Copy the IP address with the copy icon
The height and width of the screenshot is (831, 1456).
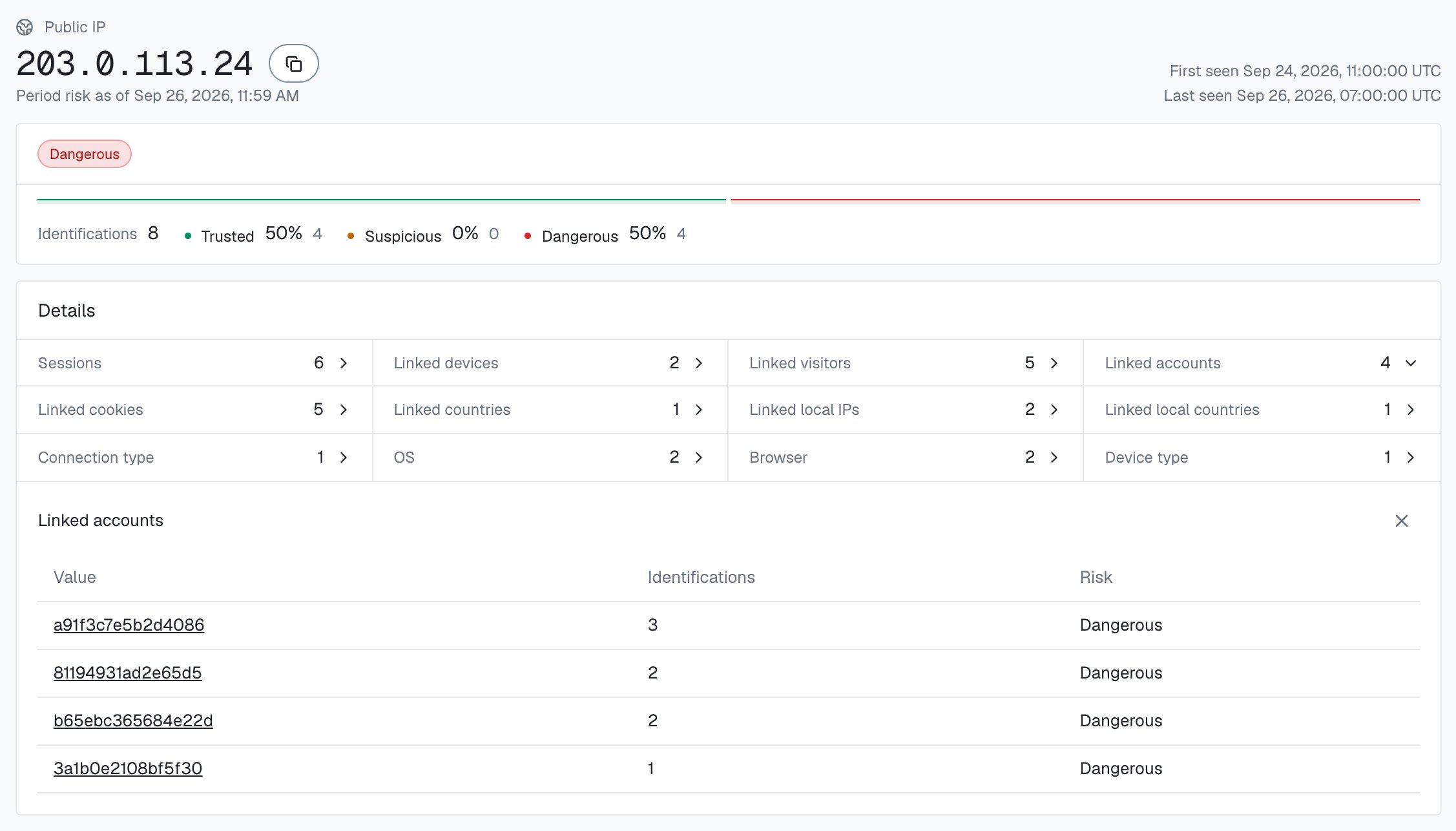coord(293,63)
